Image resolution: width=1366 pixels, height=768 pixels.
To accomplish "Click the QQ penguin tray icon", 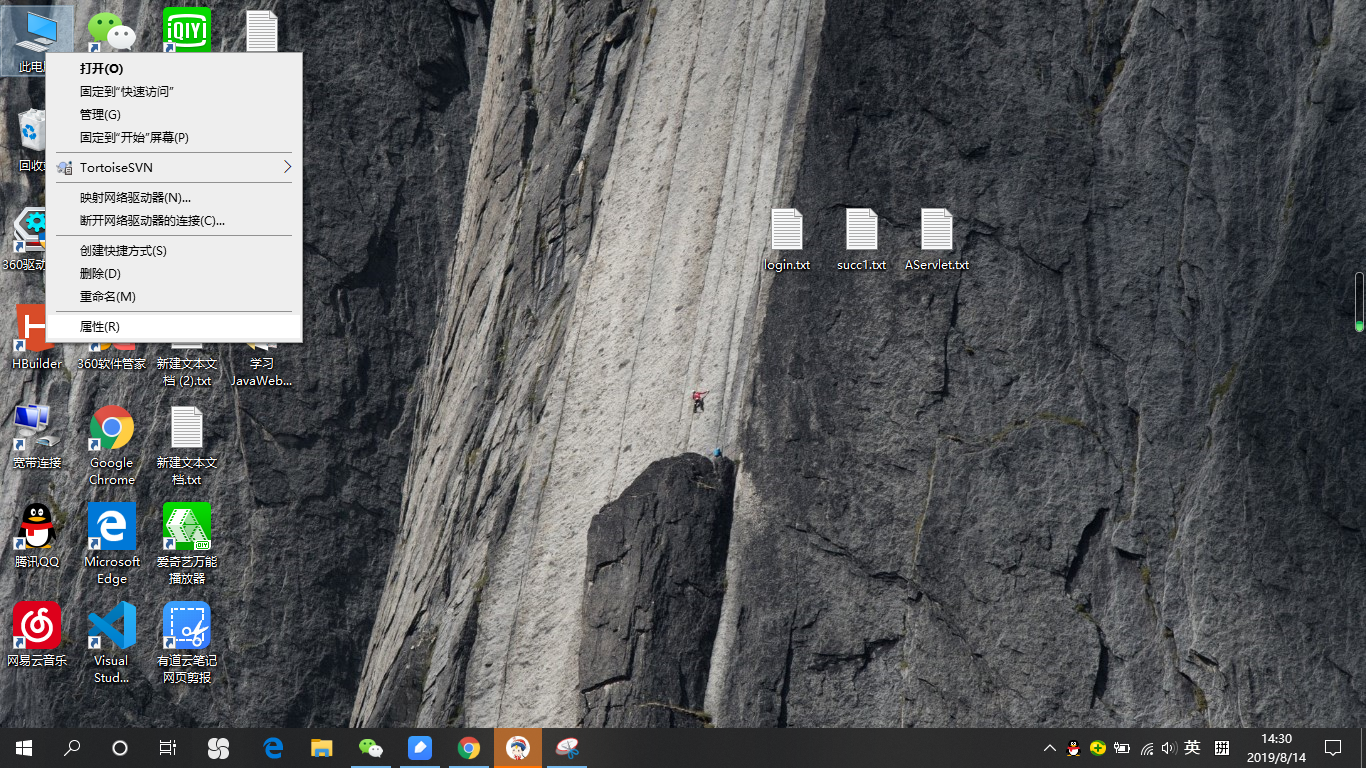I will pyautogui.click(x=1074, y=748).
